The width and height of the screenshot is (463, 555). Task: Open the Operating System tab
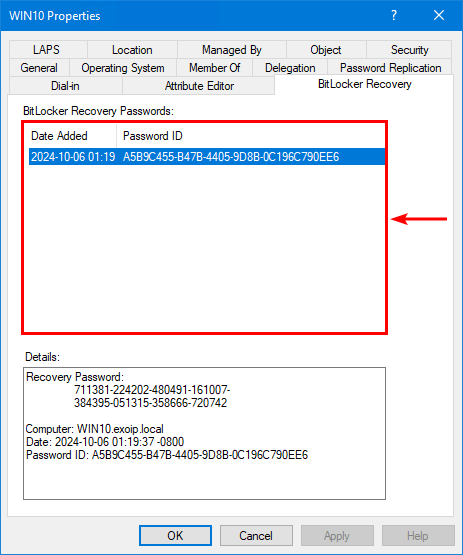click(123, 68)
